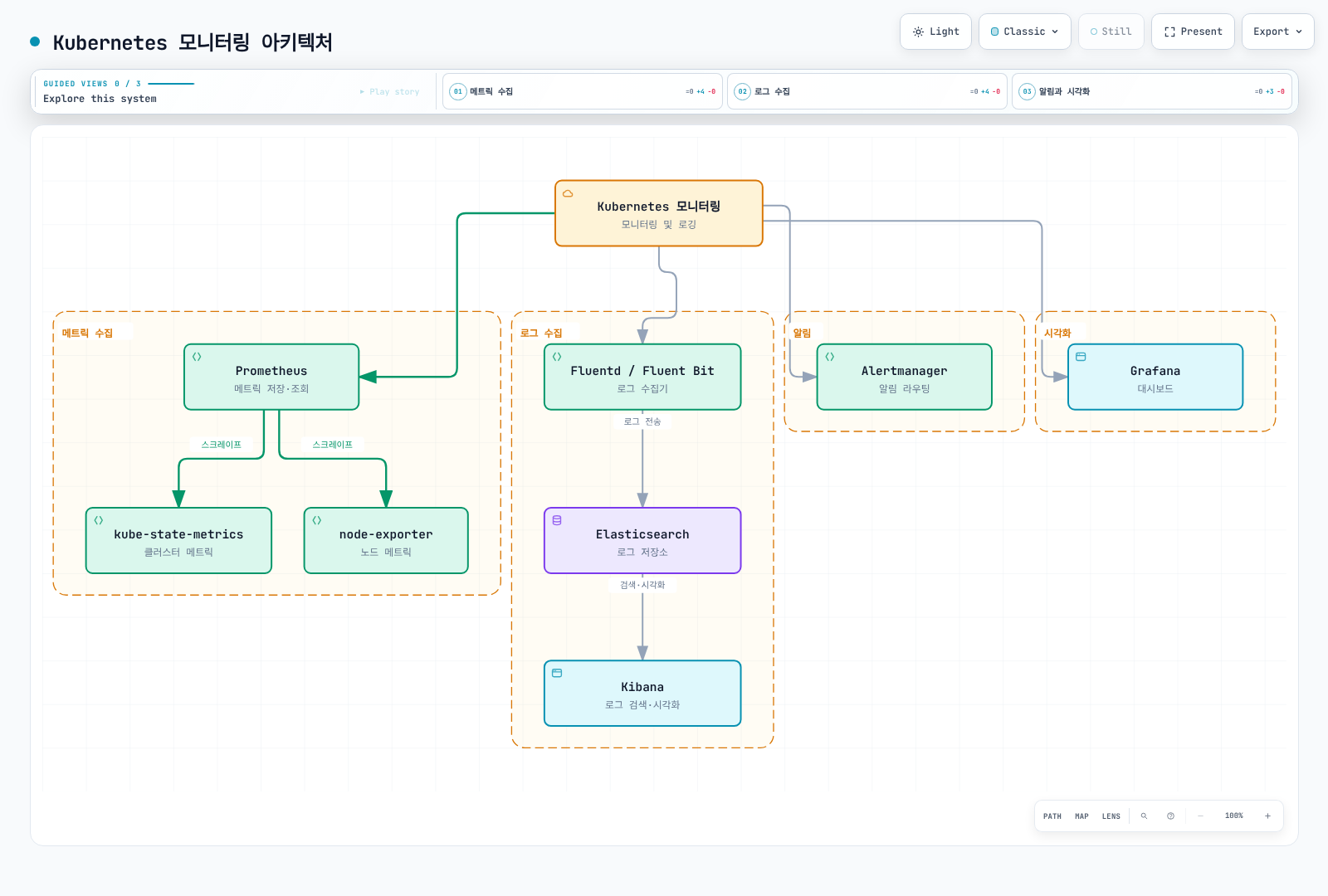Click code icon on Alertmanager node

(x=830, y=357)
